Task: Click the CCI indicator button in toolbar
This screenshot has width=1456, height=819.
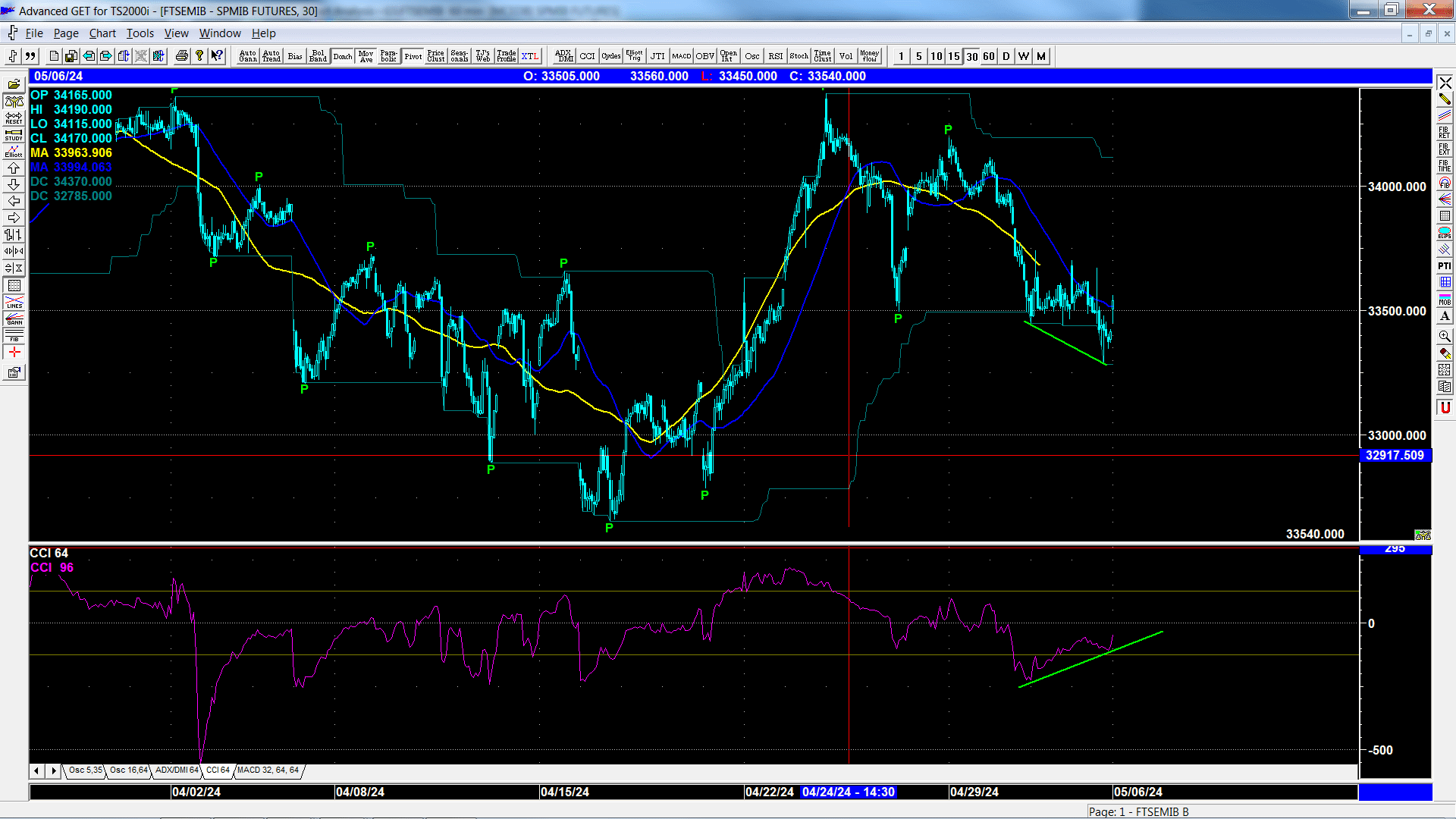Action: coord(588,56)
